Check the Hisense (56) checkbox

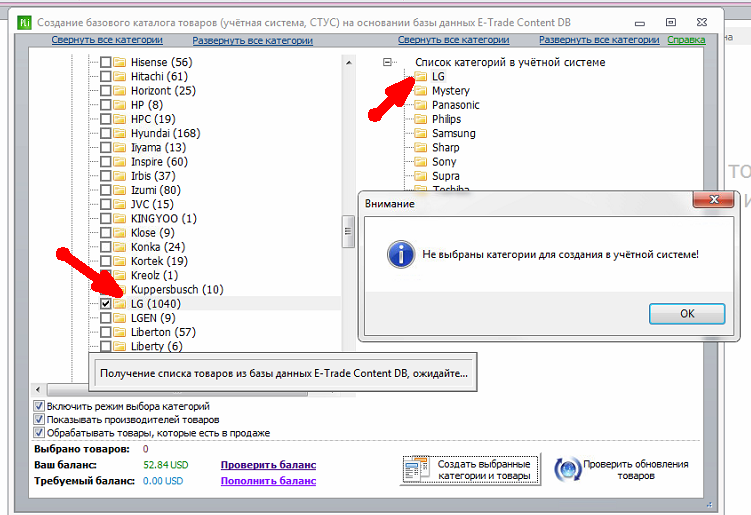pyautogui.click(x=106, y=62)
